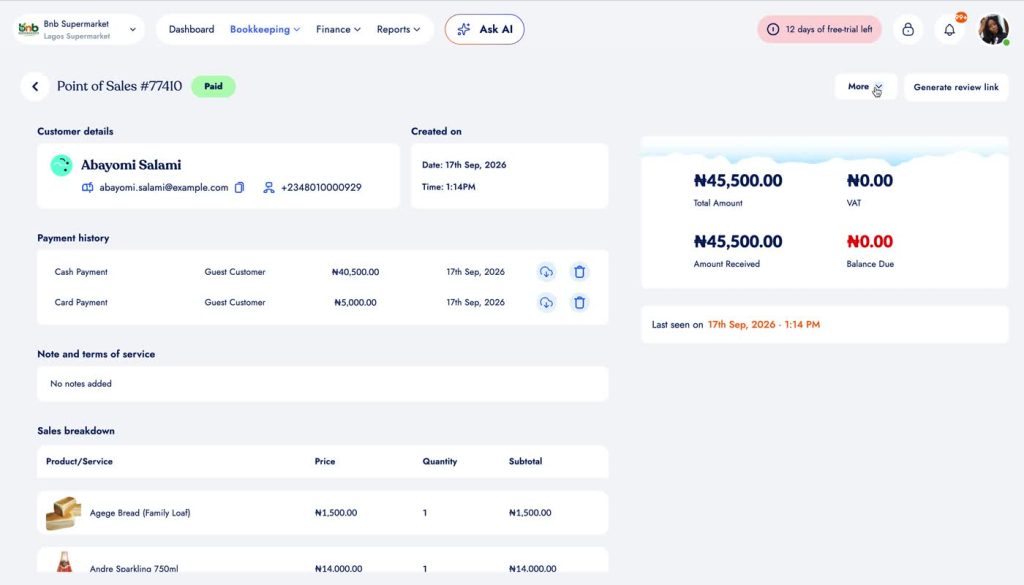Go back using the left arrow button
Viewport: 1024px width, 585px height.
coord(35,86)
